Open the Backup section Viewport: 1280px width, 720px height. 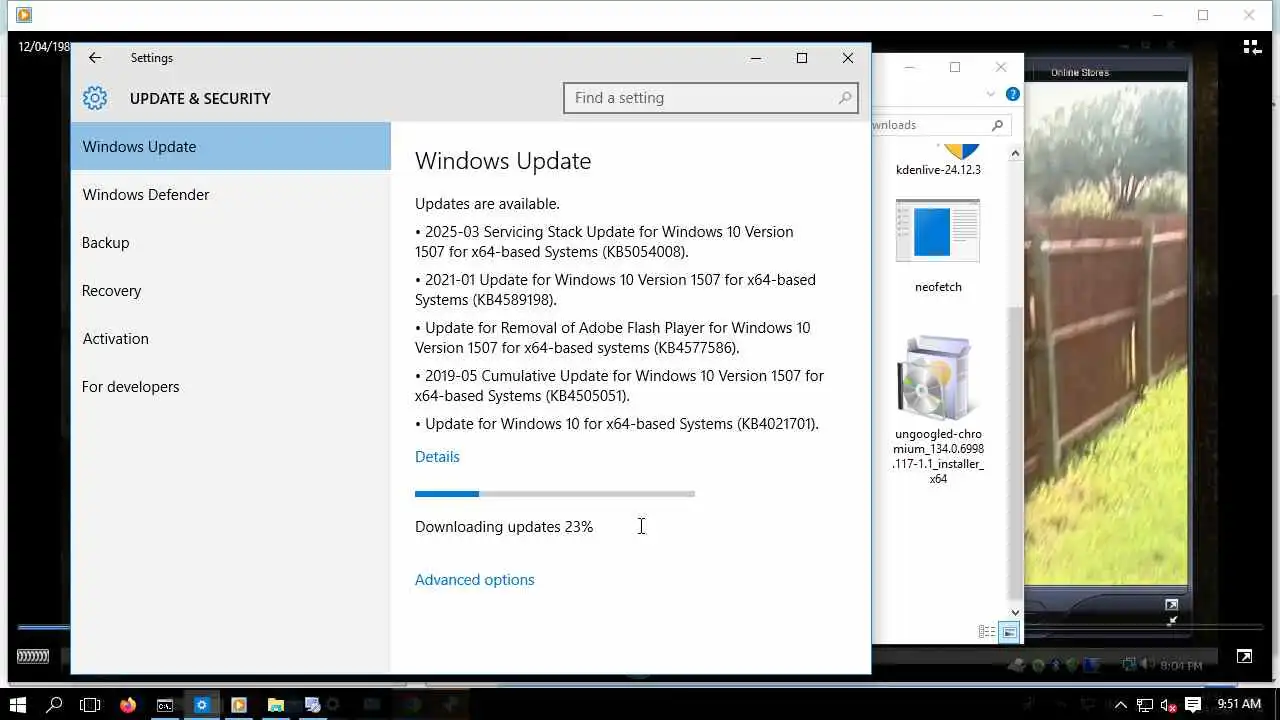click(231, 242)
